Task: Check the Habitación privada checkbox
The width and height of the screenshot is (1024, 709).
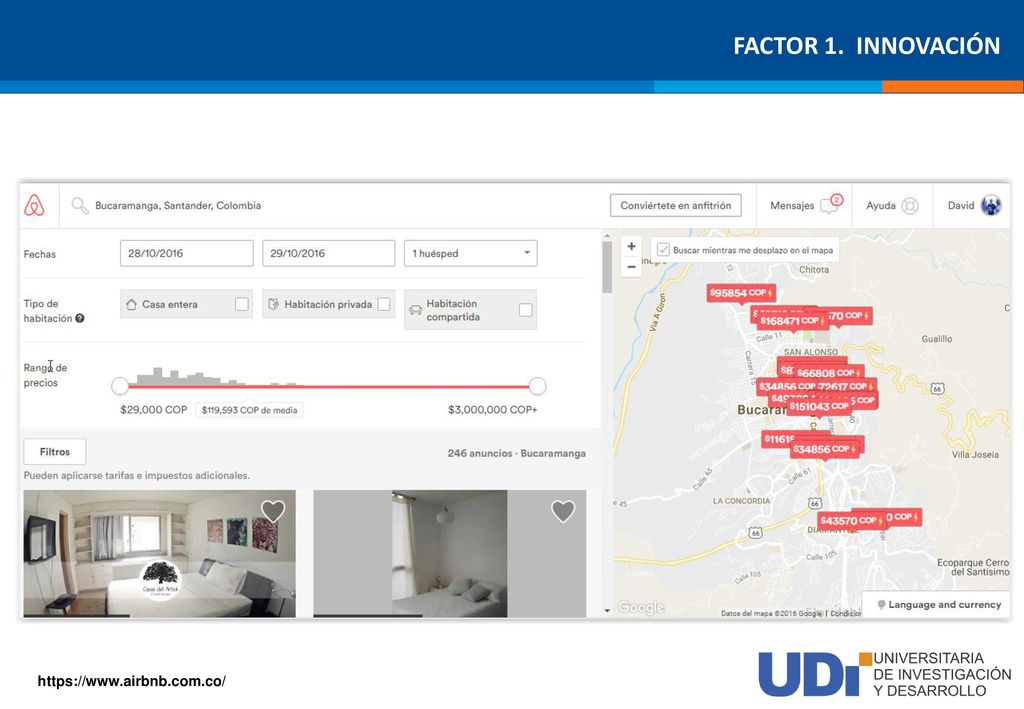Action: (384, 304)
